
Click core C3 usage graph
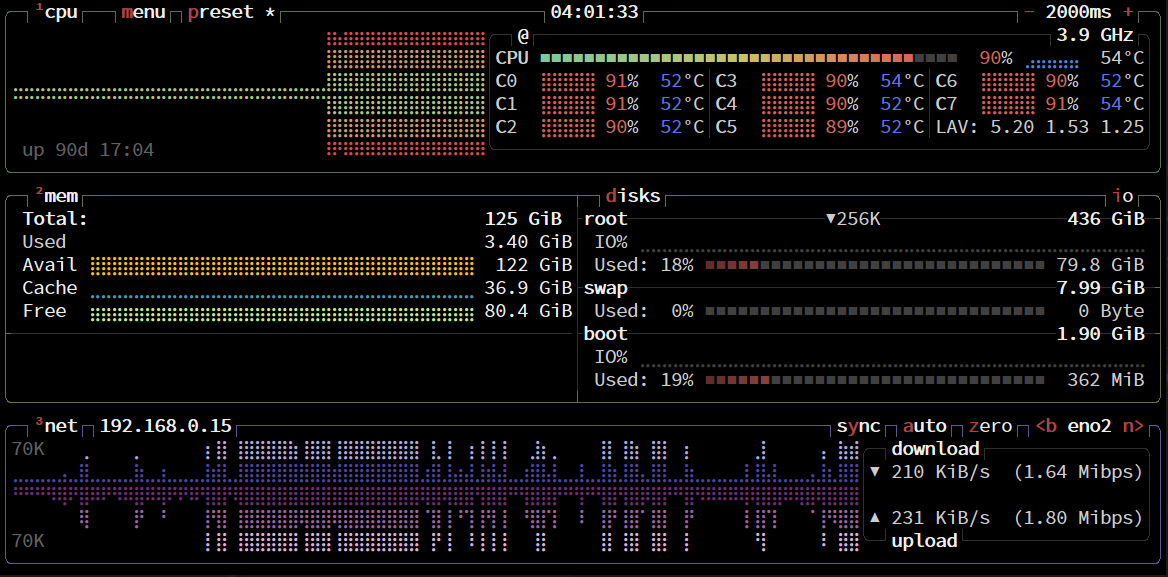point(787,81)
